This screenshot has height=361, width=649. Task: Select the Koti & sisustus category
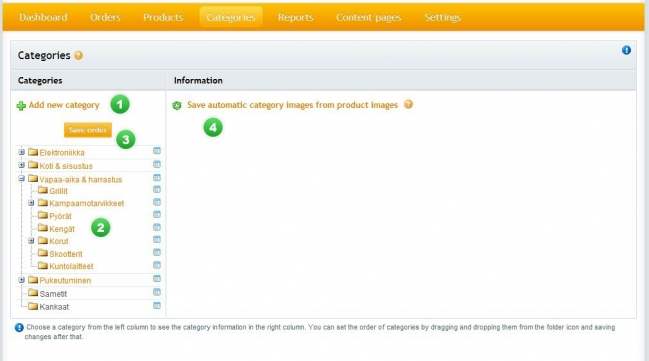[66, 166]
